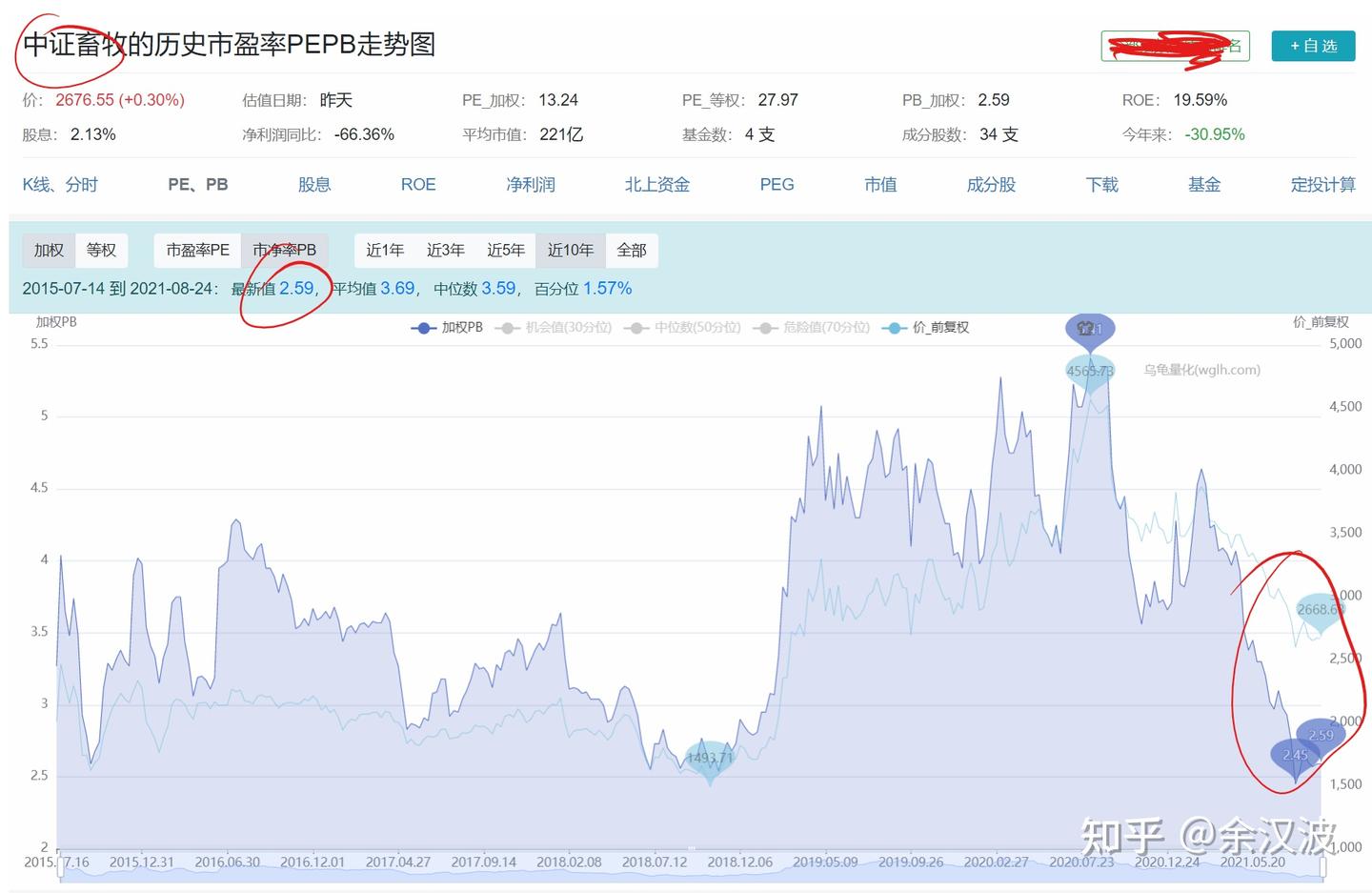Open the ROE tab
This screenshot has width=1372, height=893.
click(418, 184)
